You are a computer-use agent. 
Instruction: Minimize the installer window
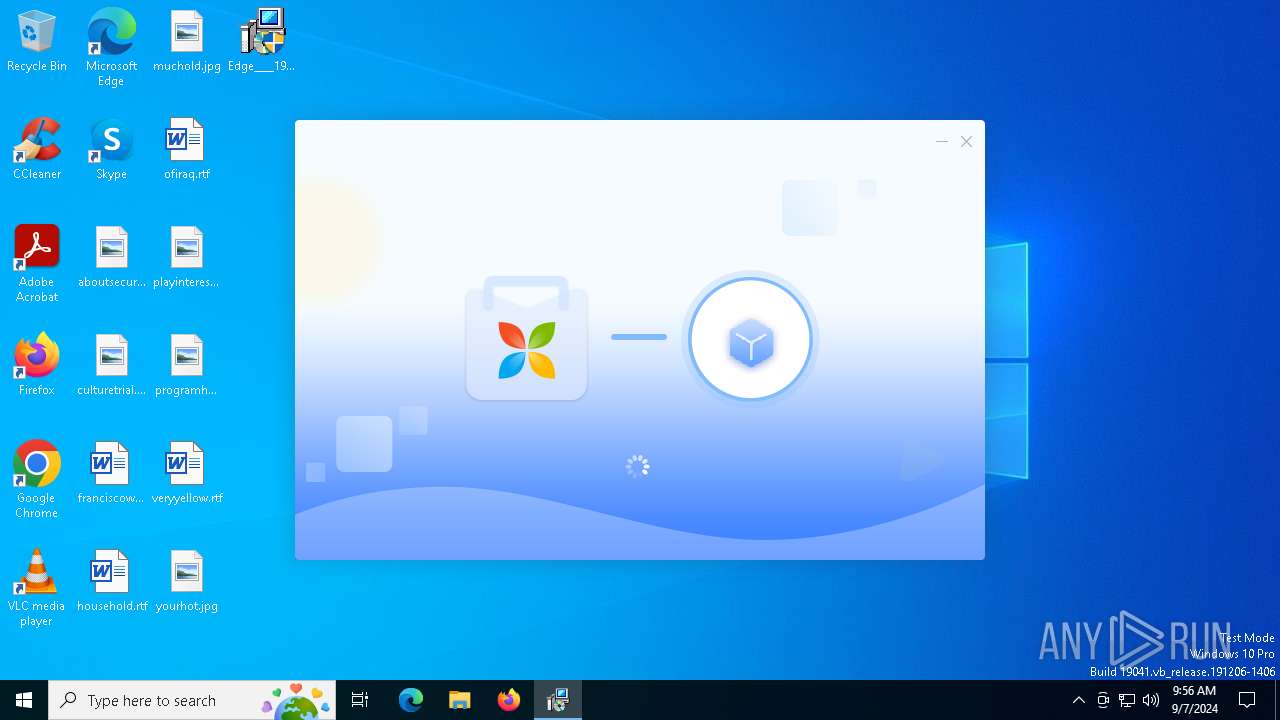(x=941, y=142)
